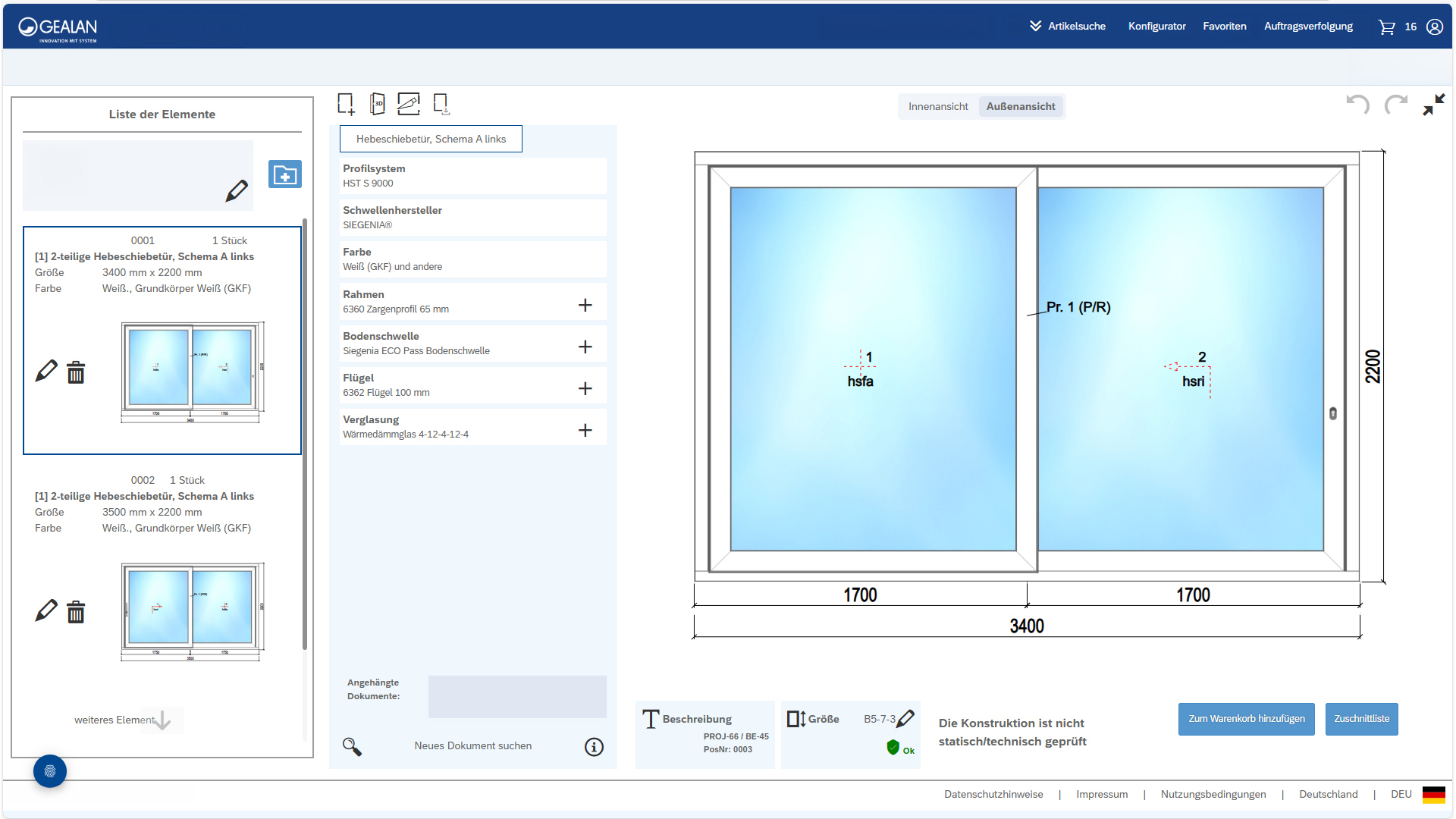Click the GEALAN logo

click(58, 29)
